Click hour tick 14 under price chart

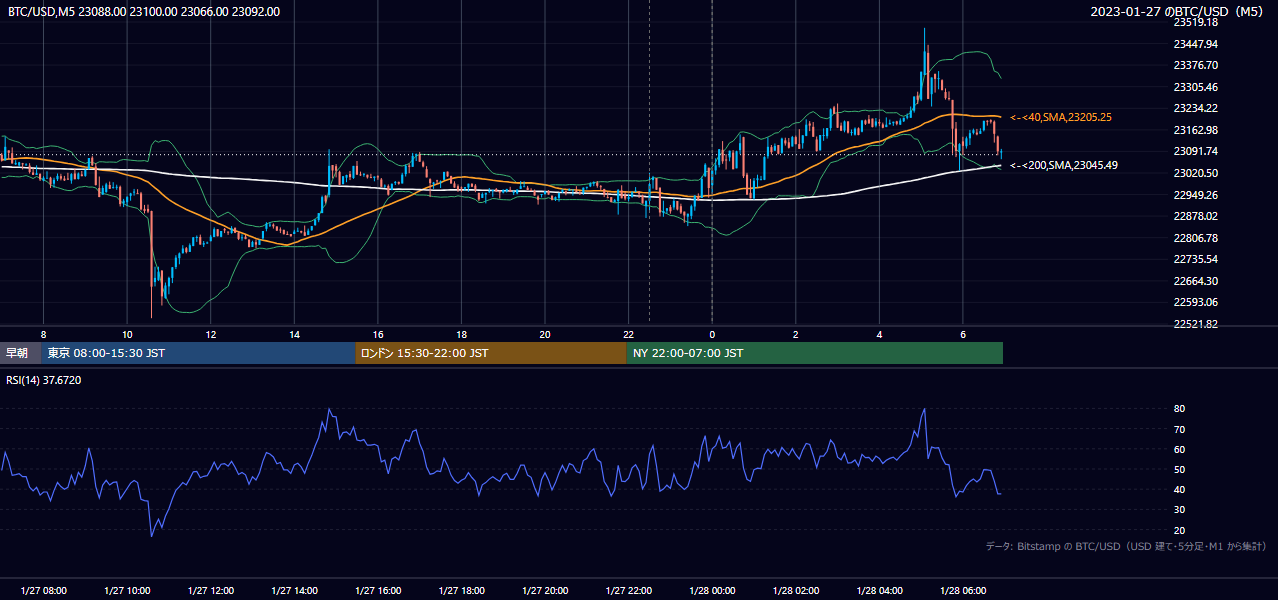pos(295,334)
